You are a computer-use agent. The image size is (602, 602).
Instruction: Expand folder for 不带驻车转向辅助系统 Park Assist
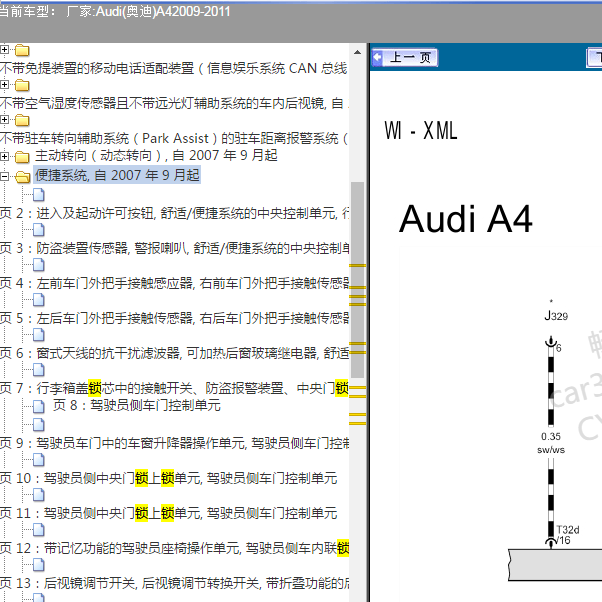point(4,120)
